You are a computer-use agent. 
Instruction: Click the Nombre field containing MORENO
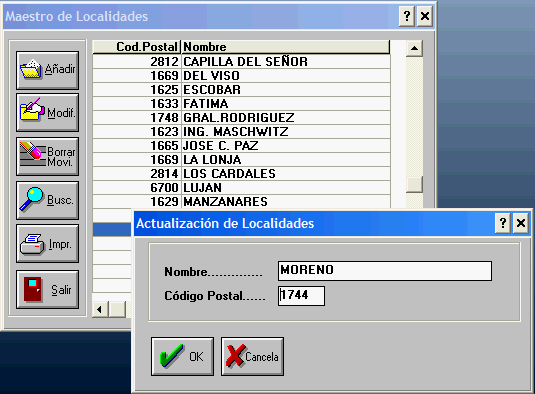click(385, 271)
